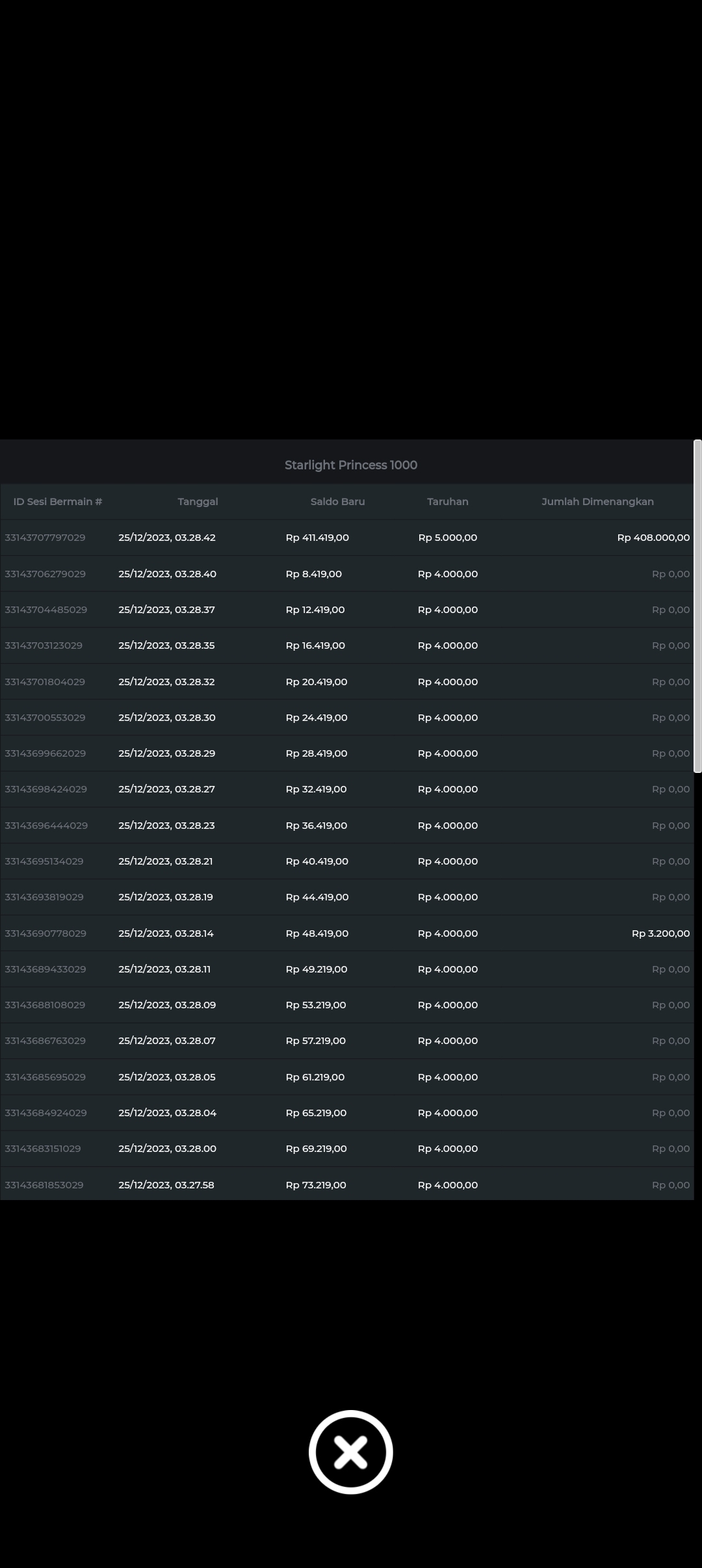Image resolution: width=702 pixels, height=1568 pixels.
Task: Click the Rp 3.200,00 win amount
Action: click(660, 933)
